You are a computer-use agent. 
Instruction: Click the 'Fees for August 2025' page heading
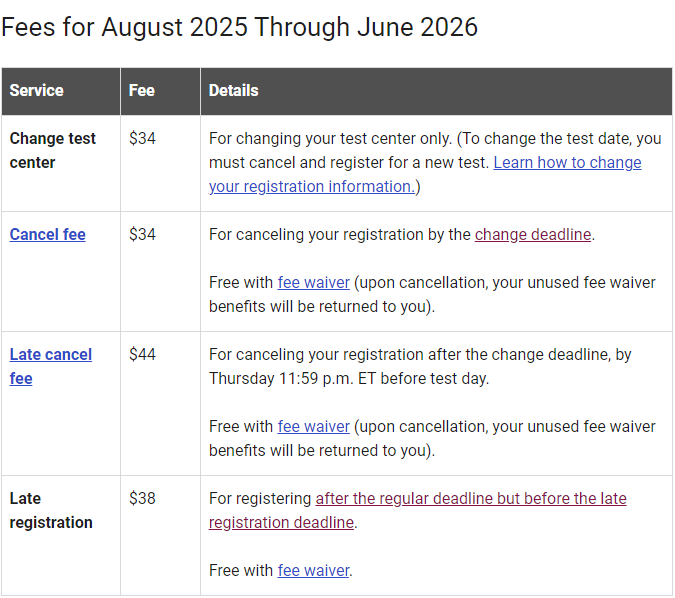point(239,27)
